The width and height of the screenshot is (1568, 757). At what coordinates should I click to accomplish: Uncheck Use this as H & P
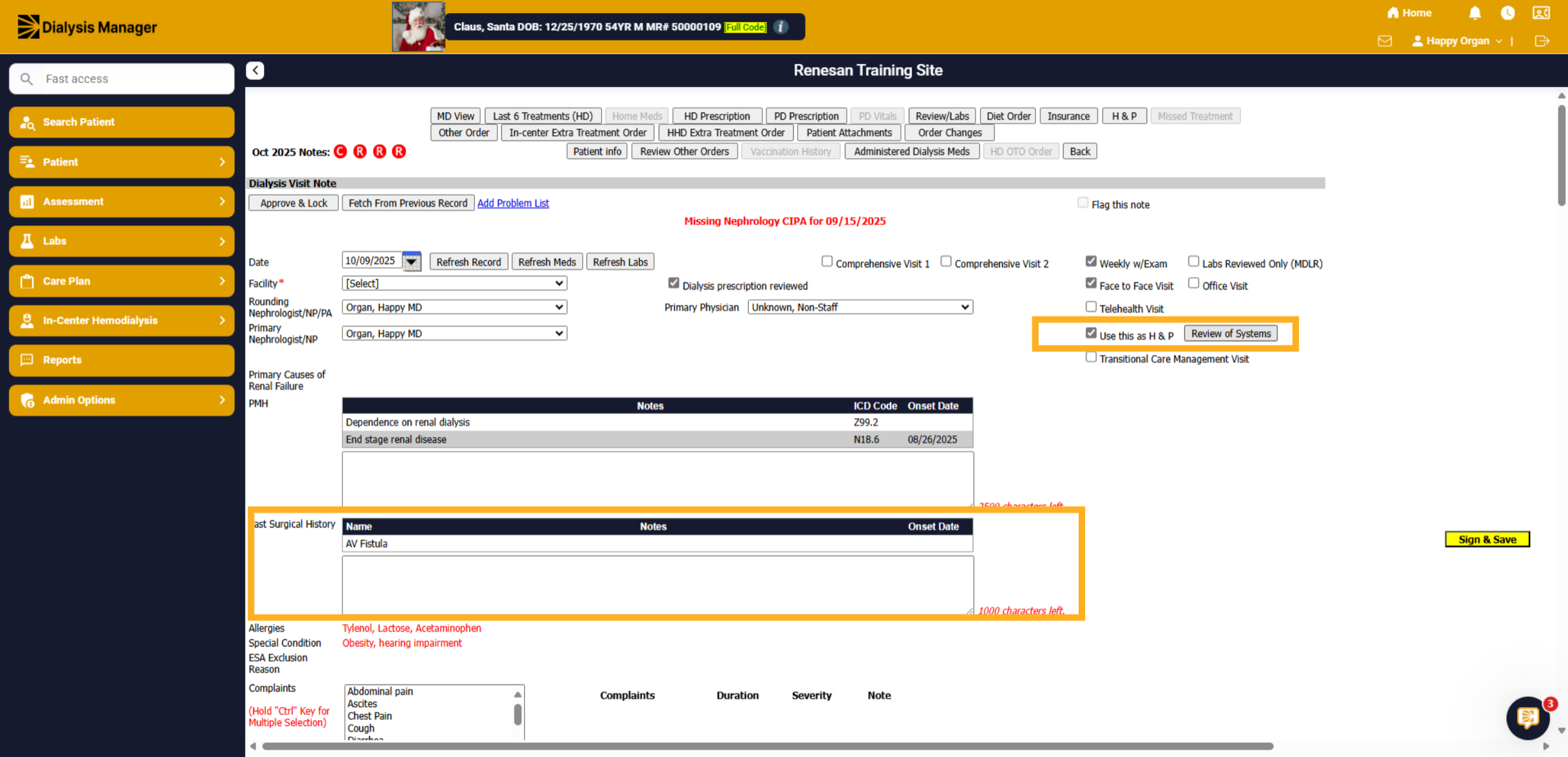pyautogui.click(x=1091, y=333)
